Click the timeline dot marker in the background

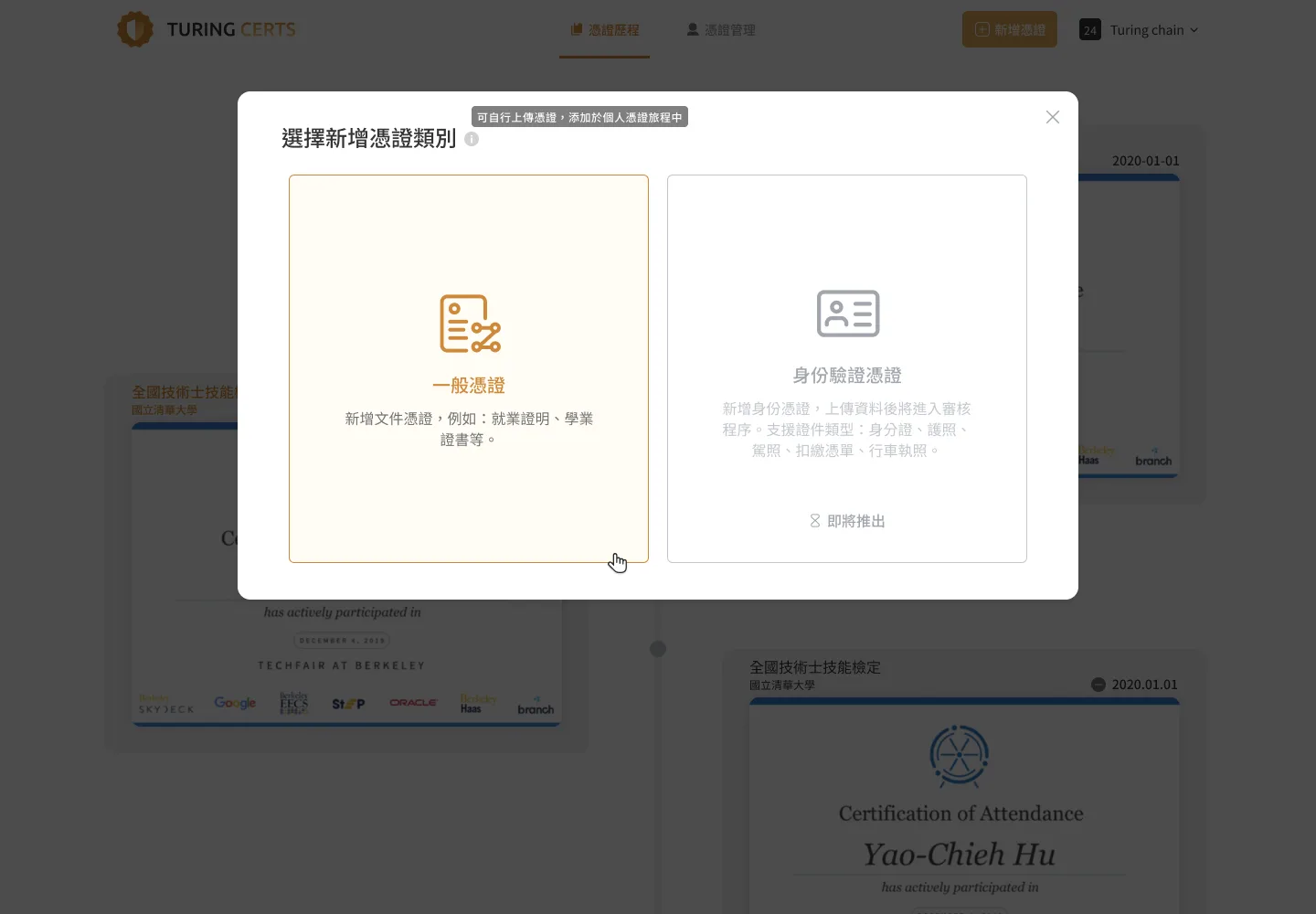(658, 649)
